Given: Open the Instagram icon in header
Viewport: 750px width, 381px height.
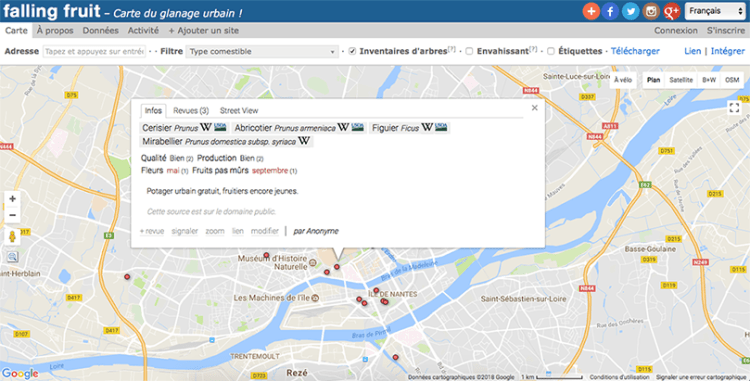Looking at the screenshot, I should (651, 11).
